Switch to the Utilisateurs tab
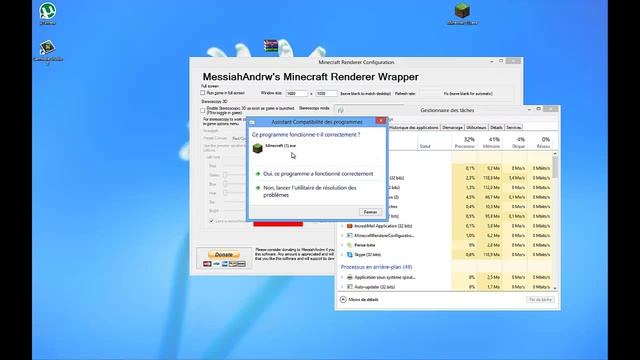The width and height of the screenshot is (640, 360). [x=476, y=128]
